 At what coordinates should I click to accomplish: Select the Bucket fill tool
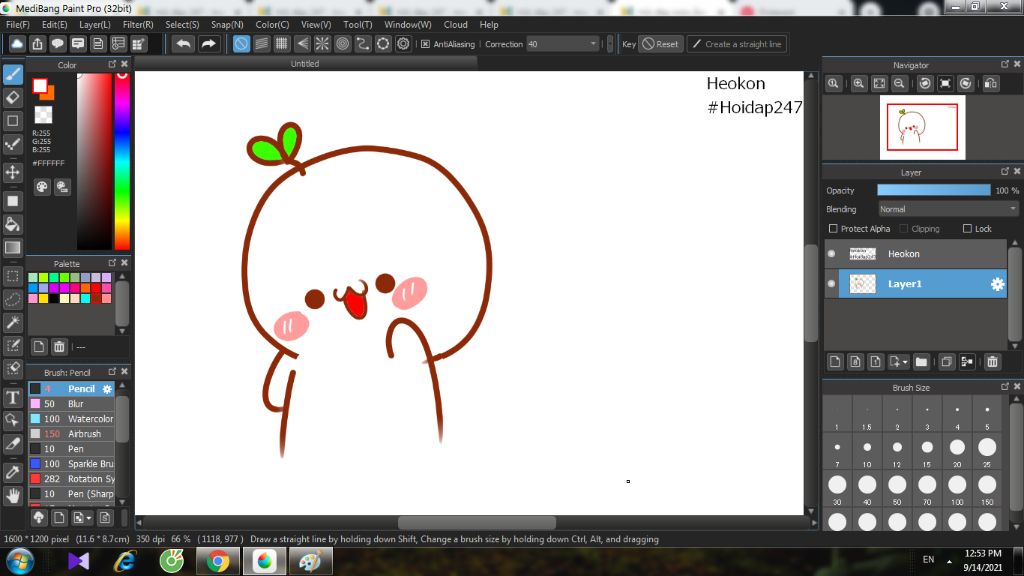tap(12, 225)
